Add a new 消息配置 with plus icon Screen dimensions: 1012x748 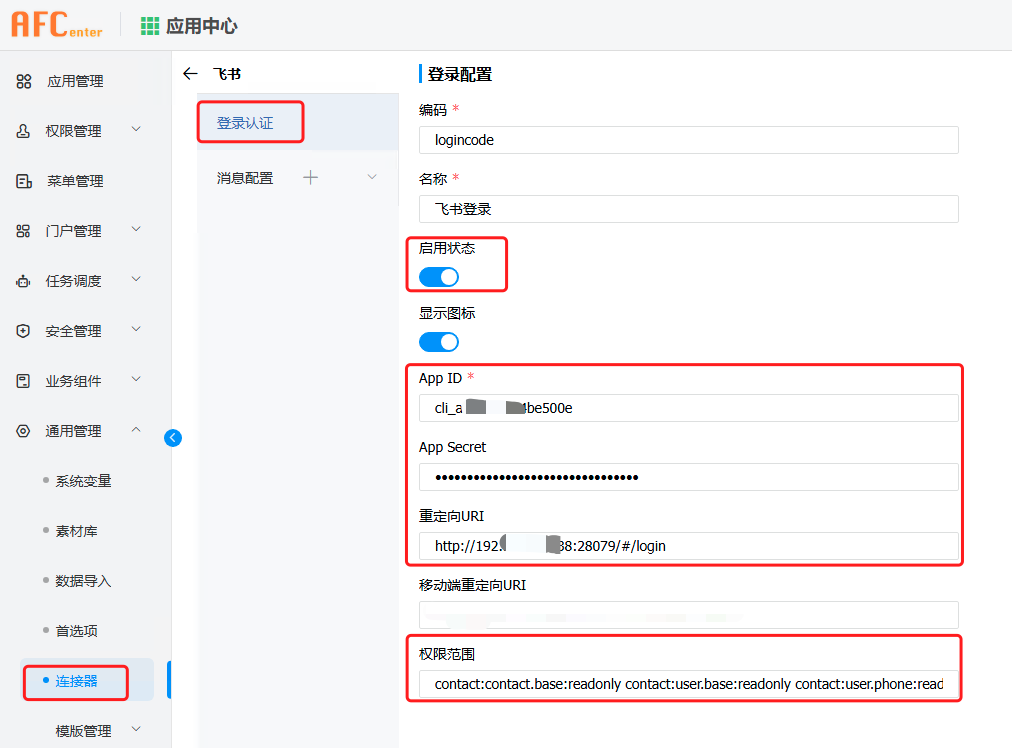tap(310, 177)
